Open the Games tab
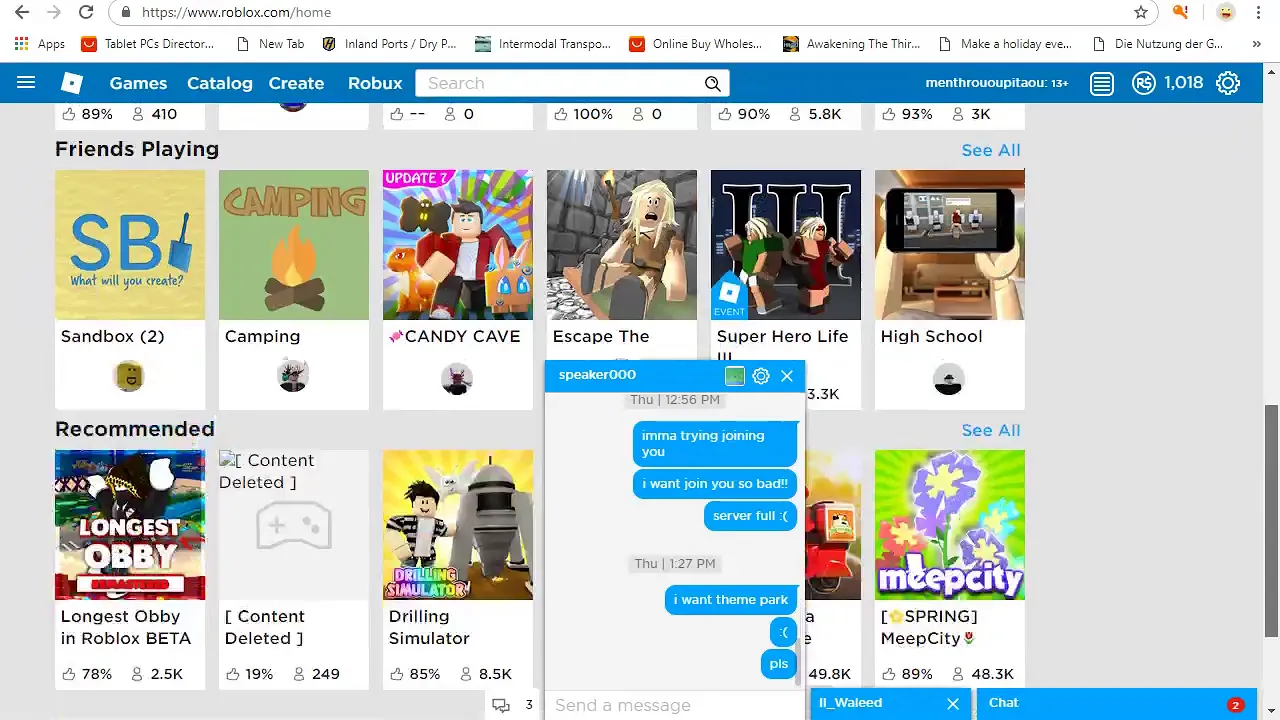 pos(138,83)
